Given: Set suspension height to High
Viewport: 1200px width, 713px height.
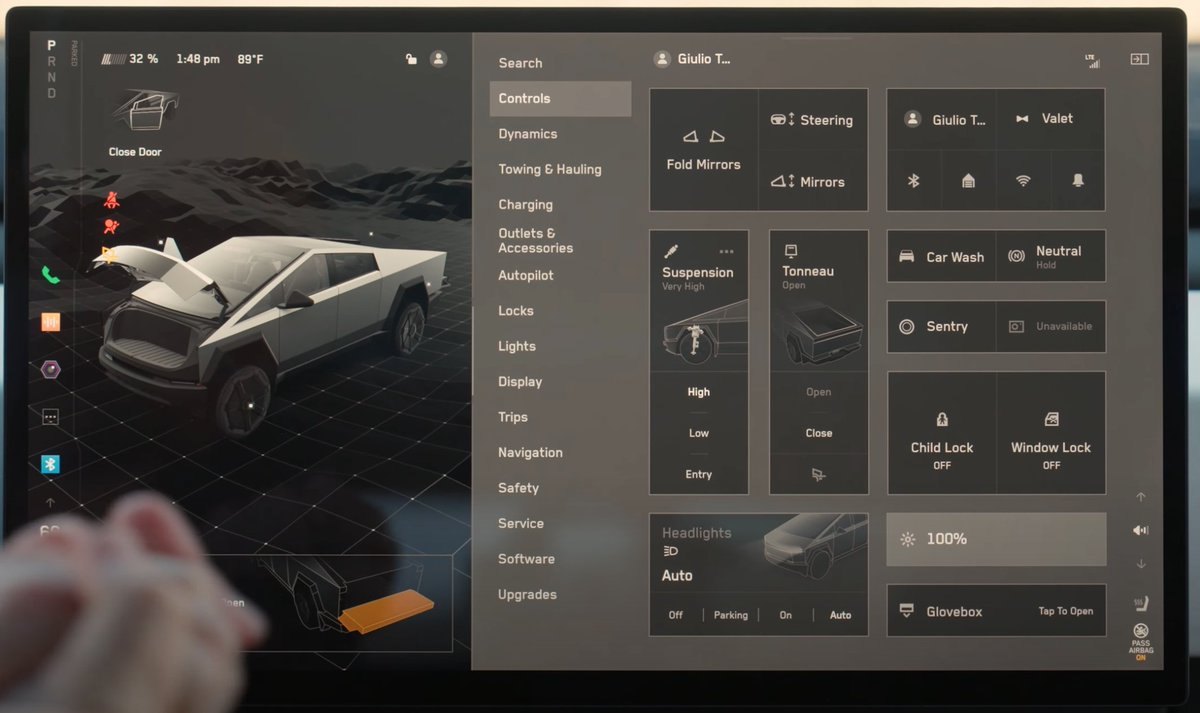Looking at the screenshot, I should pyautogui.click(x=699, y=392).
